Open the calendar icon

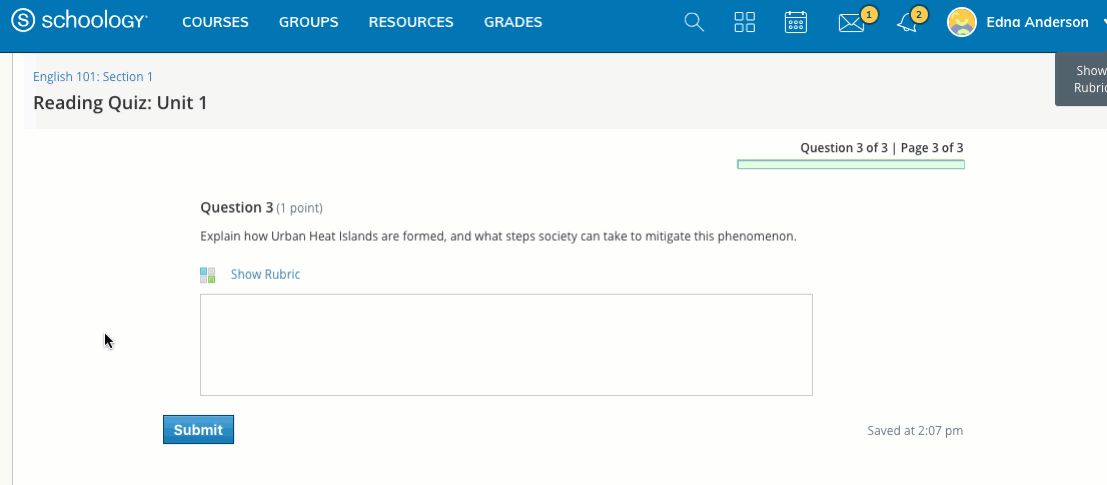pyautogui.click(x=796, y=22)
